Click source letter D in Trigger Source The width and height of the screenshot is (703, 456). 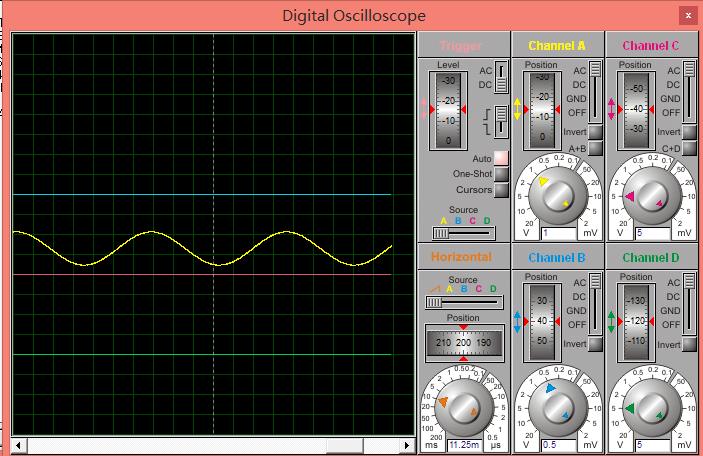pyautogui.click(x=487, y=221)
